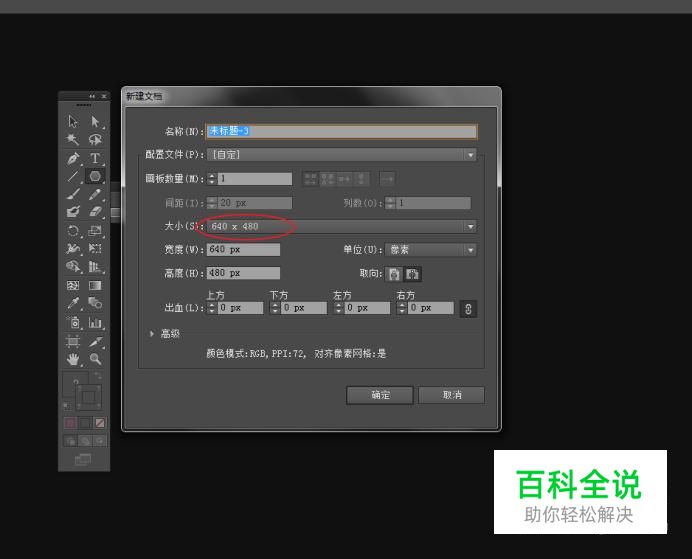Open the Units dropdown showing 像素
This screenshot has height=559, width=692.
pos(431,250)
